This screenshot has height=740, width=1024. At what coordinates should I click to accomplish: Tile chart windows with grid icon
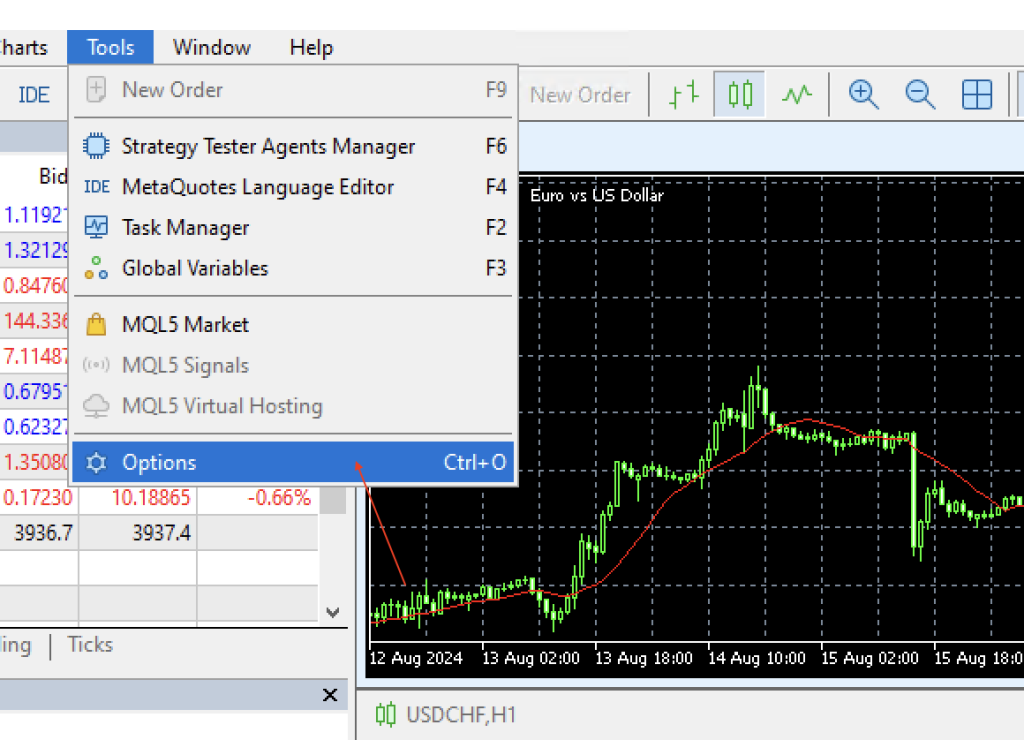pyautogui.click(x=977, y=95)
